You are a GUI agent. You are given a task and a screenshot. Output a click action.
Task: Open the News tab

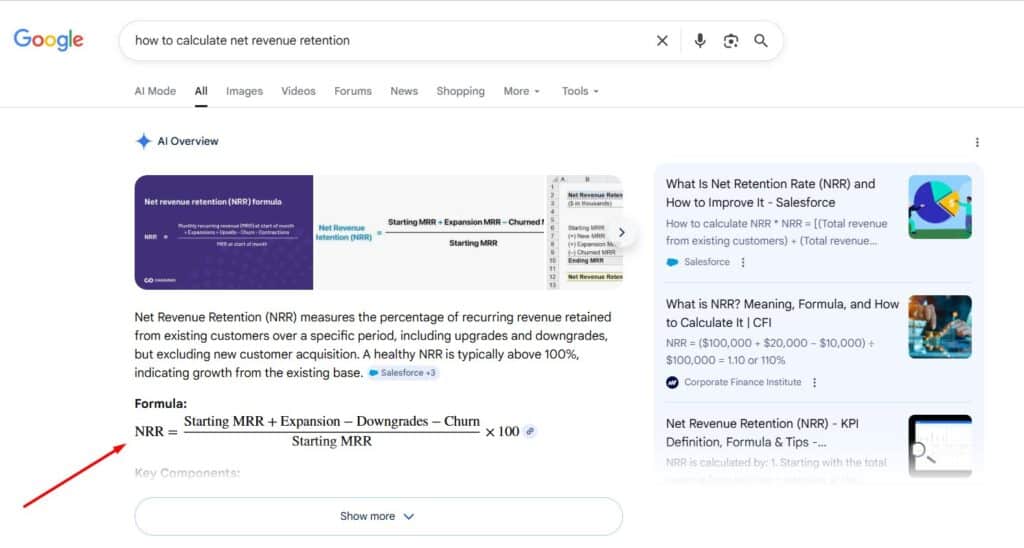click(x=404, y=91)
